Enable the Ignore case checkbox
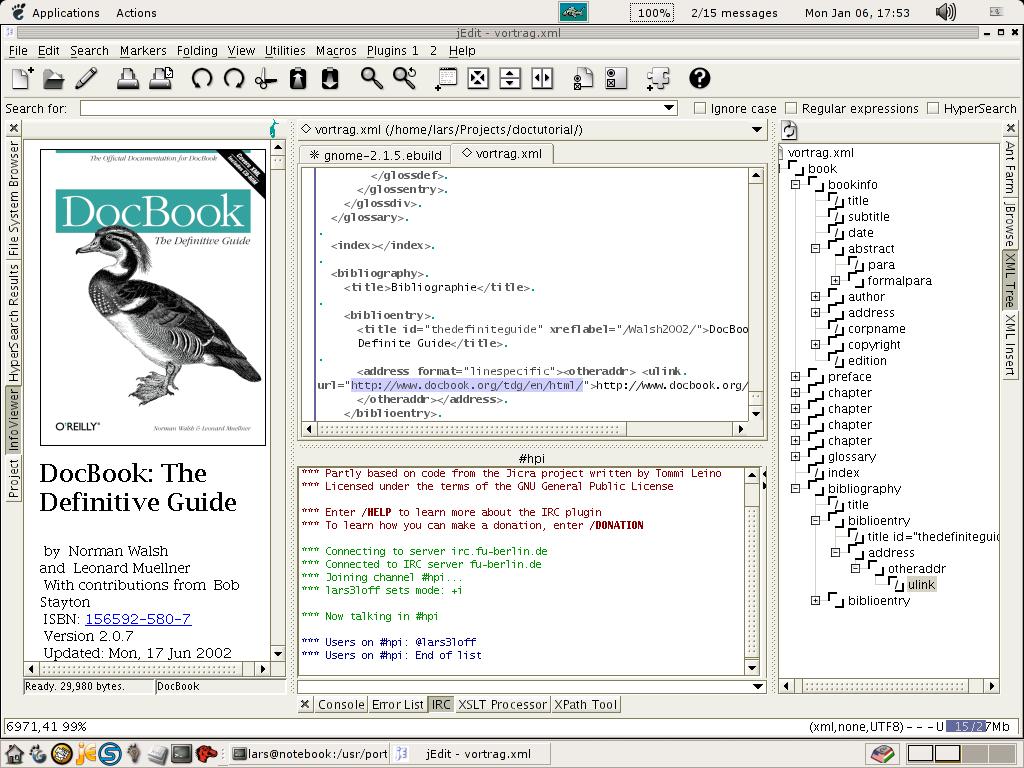The image size is (1024, 768). pyautogui.click(x=700, y=108)
